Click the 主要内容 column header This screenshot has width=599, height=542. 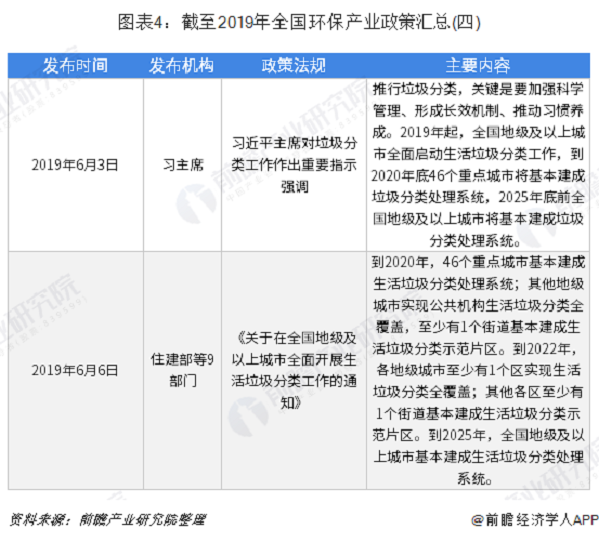478,66
